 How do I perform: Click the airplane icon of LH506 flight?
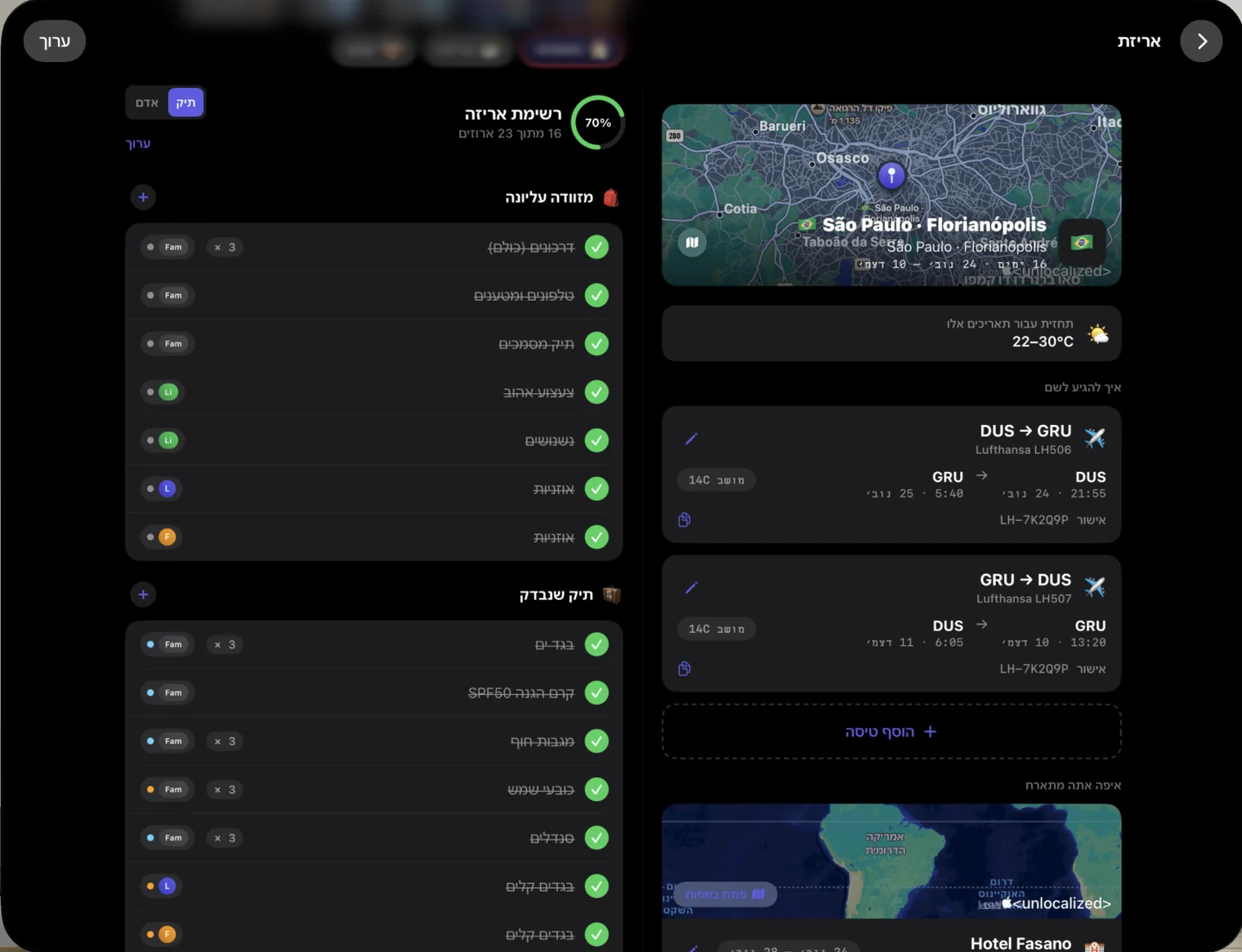click(x=1095, y=438)
